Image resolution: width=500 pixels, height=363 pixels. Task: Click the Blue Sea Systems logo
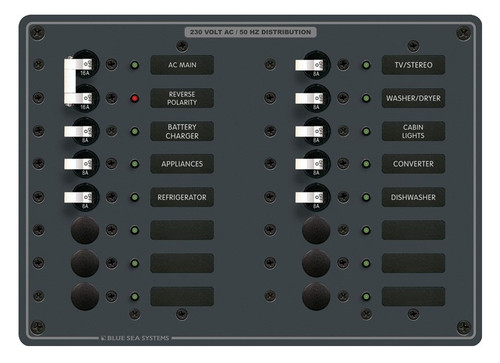135,338
